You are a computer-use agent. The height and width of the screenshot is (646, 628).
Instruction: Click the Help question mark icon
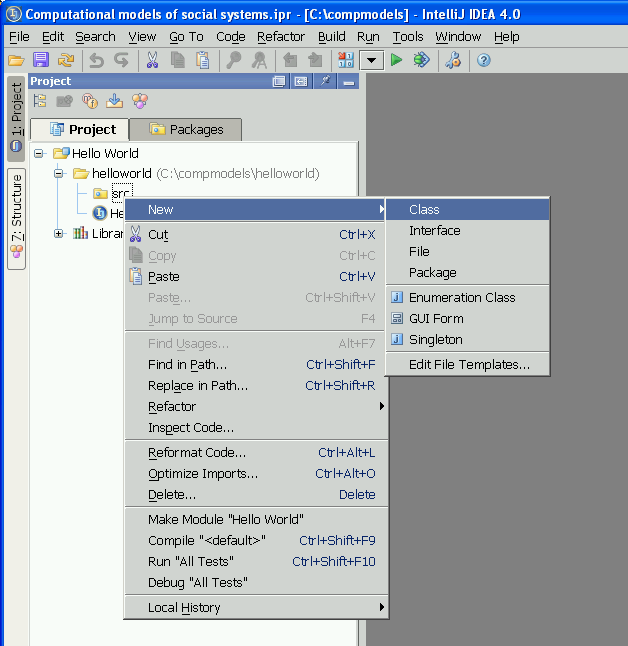pyautogui.click(x=483, y=61)
